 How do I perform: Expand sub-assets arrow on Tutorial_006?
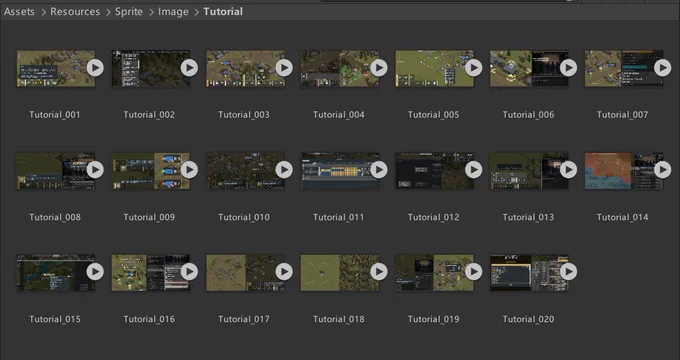click(568, 68)
